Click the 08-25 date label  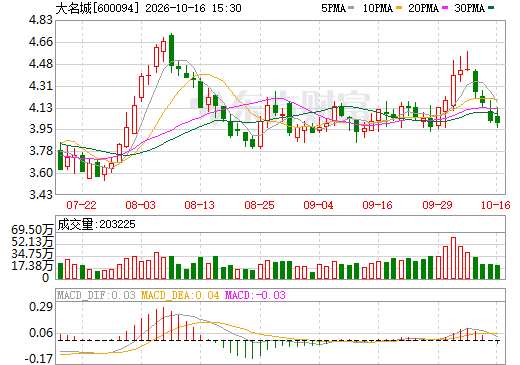click(259, 205)
